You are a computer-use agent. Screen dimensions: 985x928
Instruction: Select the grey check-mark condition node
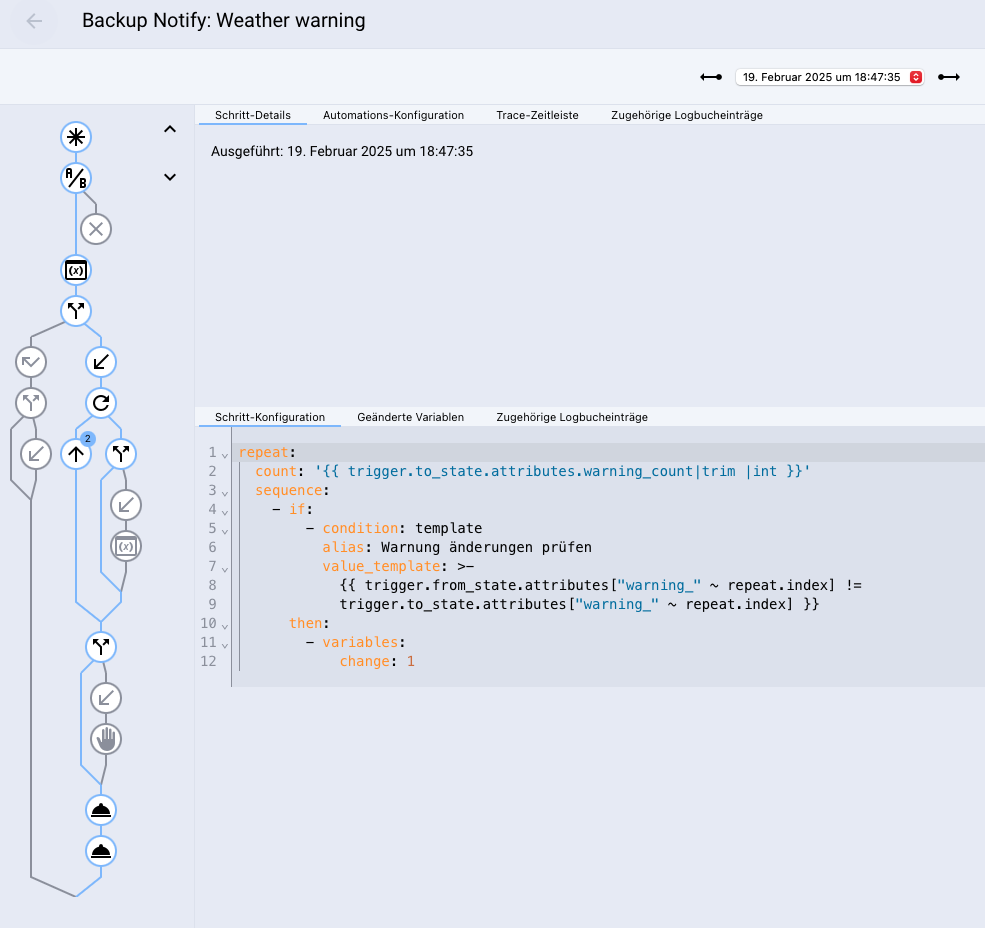(31, 362)
